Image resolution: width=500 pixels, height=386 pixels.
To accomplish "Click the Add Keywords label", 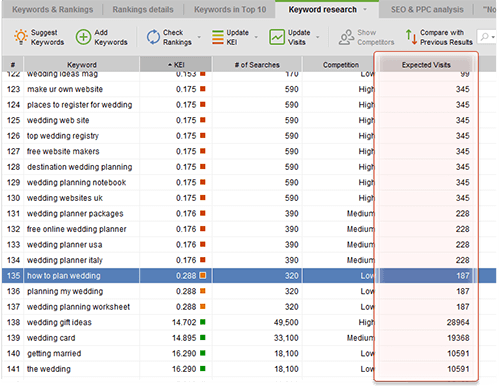I will (111, 37).
